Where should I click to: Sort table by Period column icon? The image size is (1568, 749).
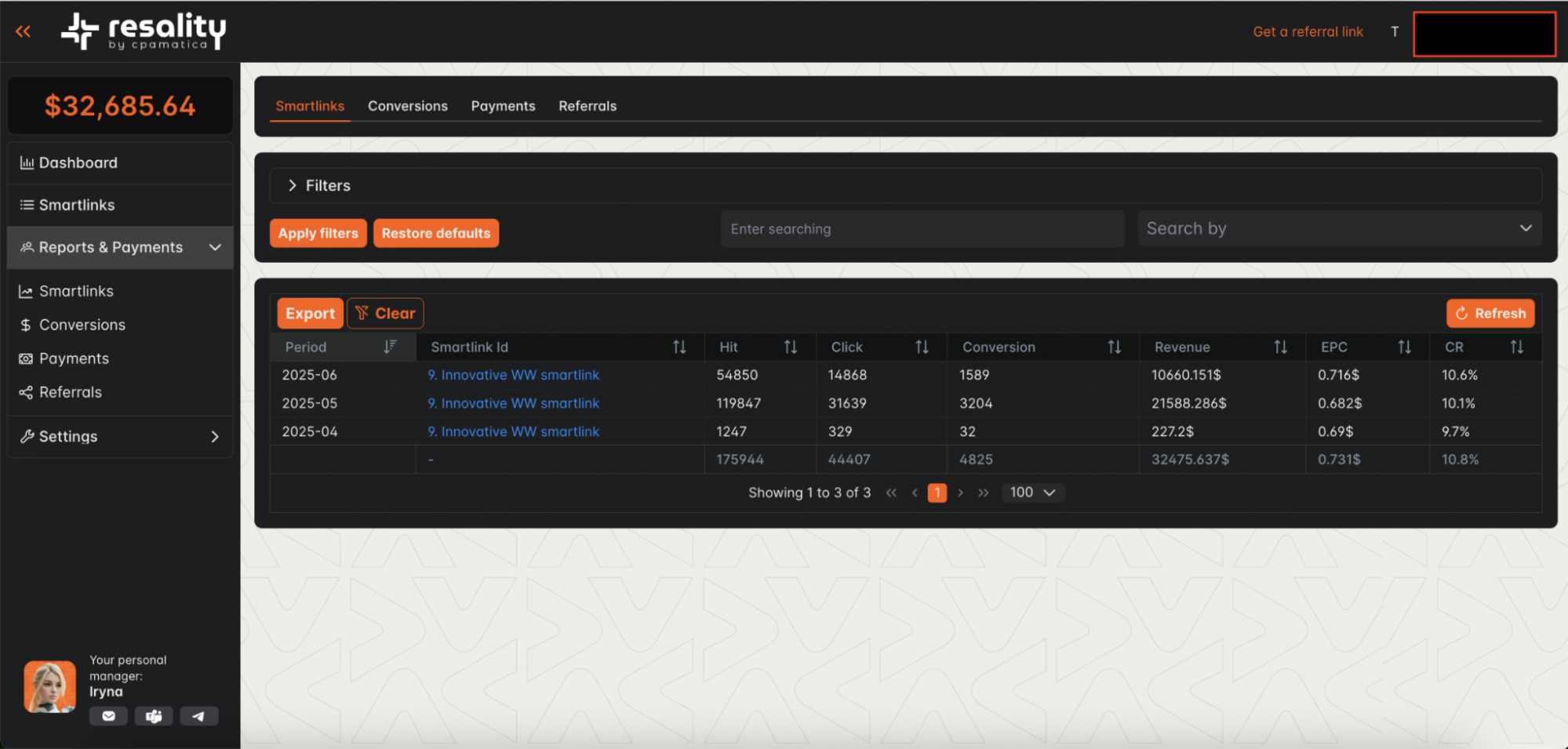[x=390, y=347]
